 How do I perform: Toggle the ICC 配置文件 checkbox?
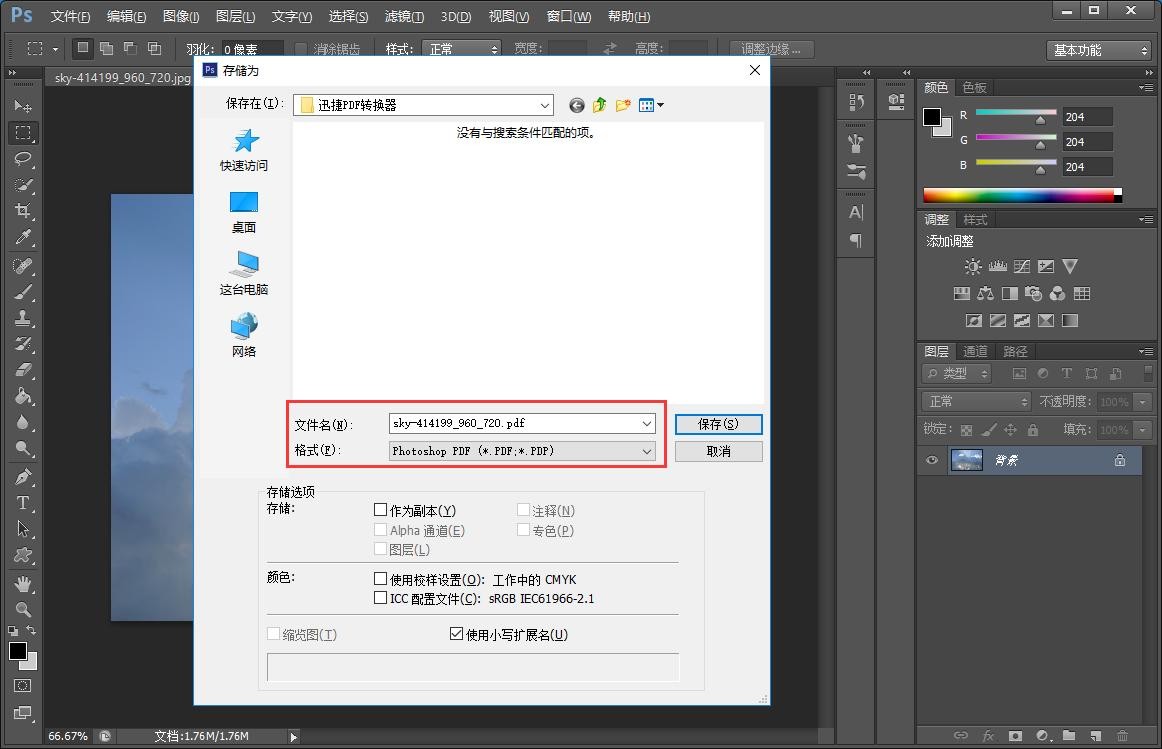[x=380, y=598]
